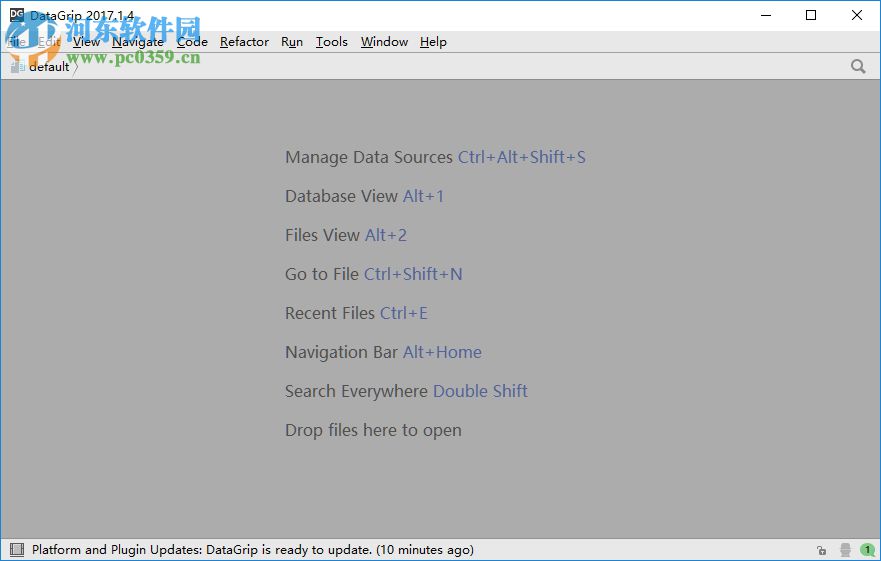The width and height of the screenshot is (881, 561).
Task: Open the Navigate menu
Action: pyautogui.click(x=138, y=42)
